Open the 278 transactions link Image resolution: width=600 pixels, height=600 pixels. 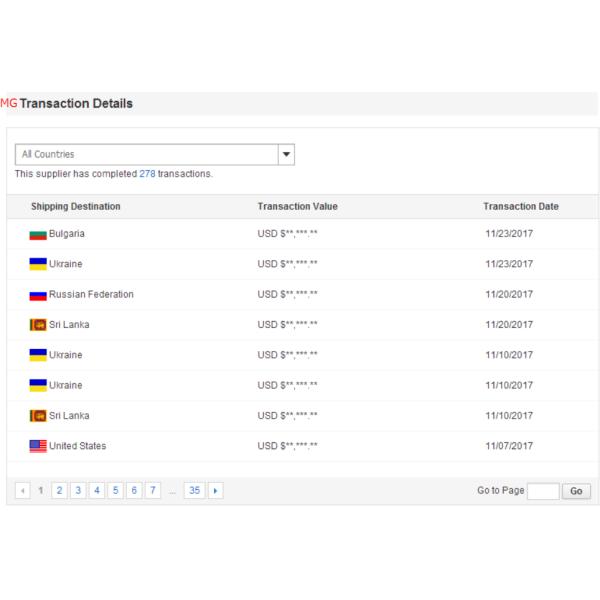click(x=147, y=174)
